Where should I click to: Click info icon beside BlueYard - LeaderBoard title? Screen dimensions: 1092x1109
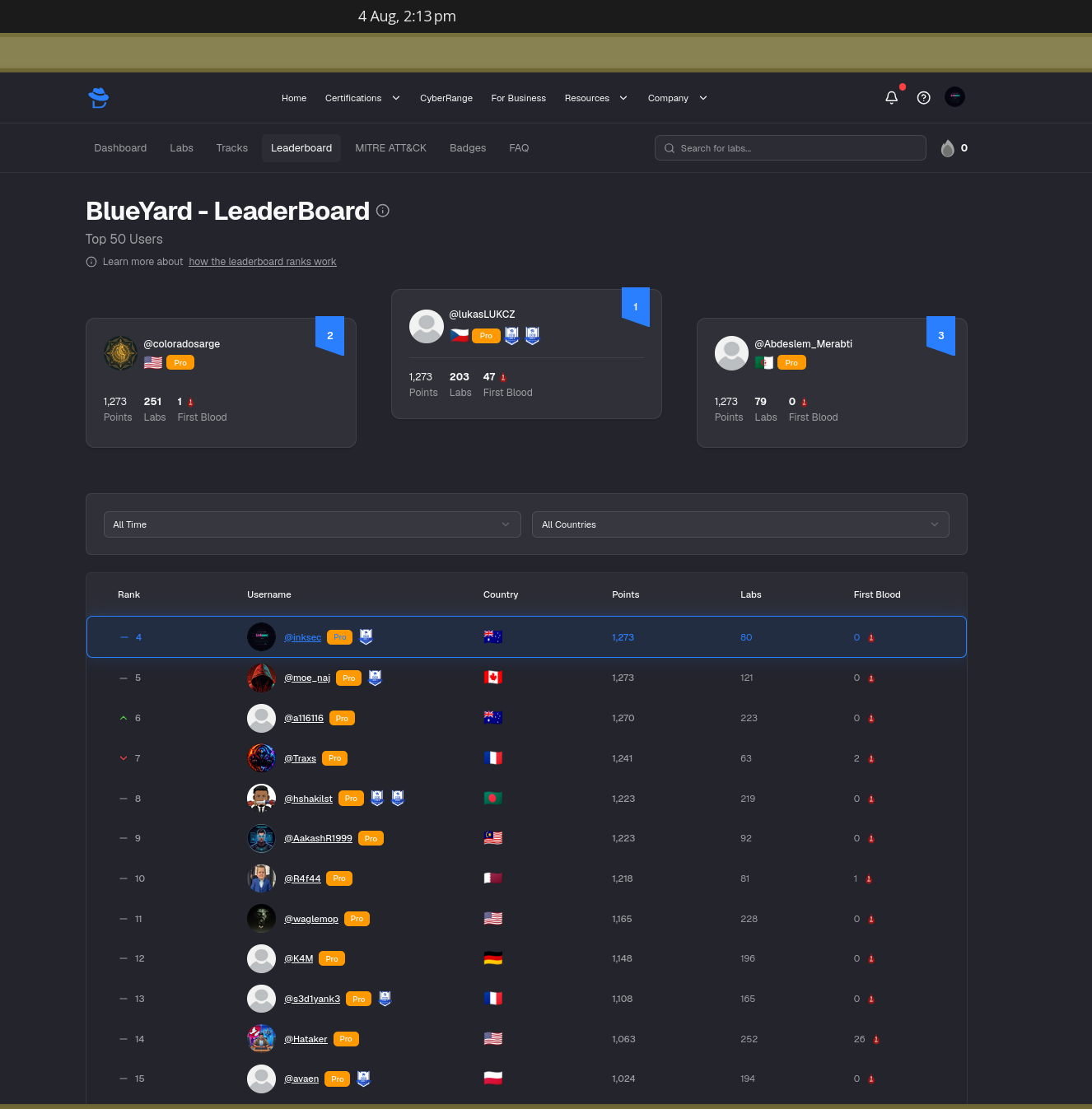click(x=383, y=211)
